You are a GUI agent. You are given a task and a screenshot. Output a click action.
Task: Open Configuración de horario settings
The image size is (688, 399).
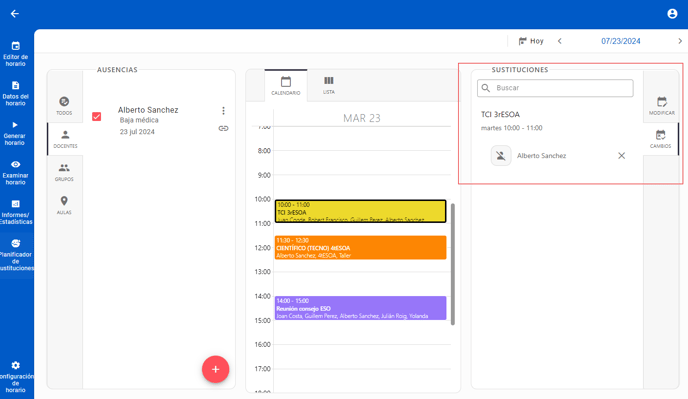(16, 377)
